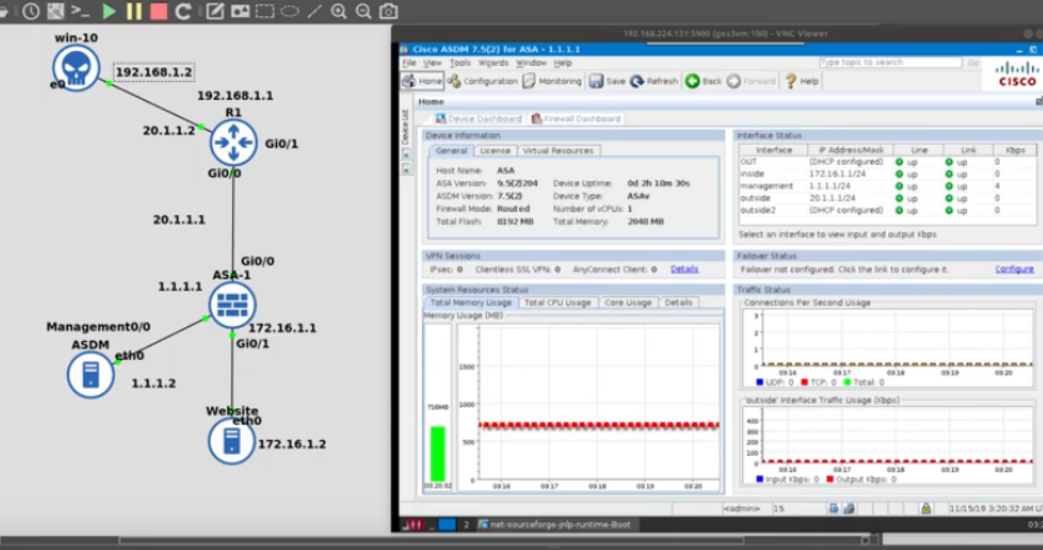Click the zoom in magnifier icon
Viewport: 1043px width, 550px height.
click(x=339, y=12)
